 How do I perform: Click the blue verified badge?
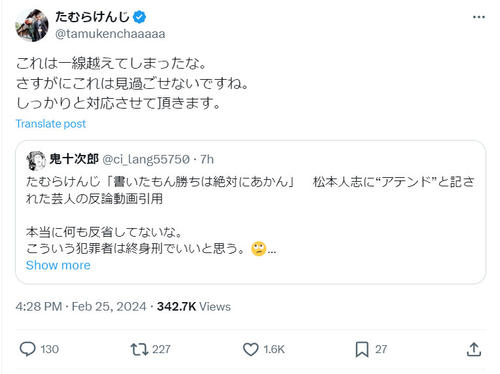pyautogui.click(x=139, y=17)
